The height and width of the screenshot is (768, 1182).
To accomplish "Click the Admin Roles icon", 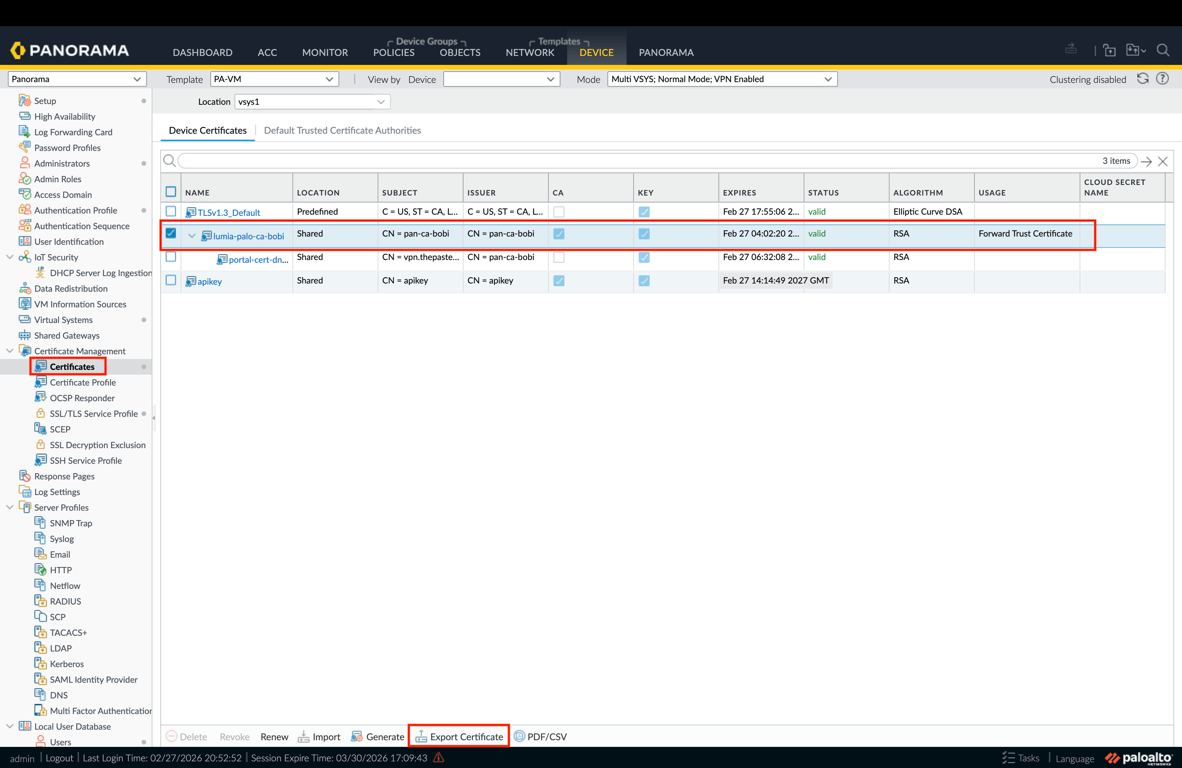I will point(25,179).
